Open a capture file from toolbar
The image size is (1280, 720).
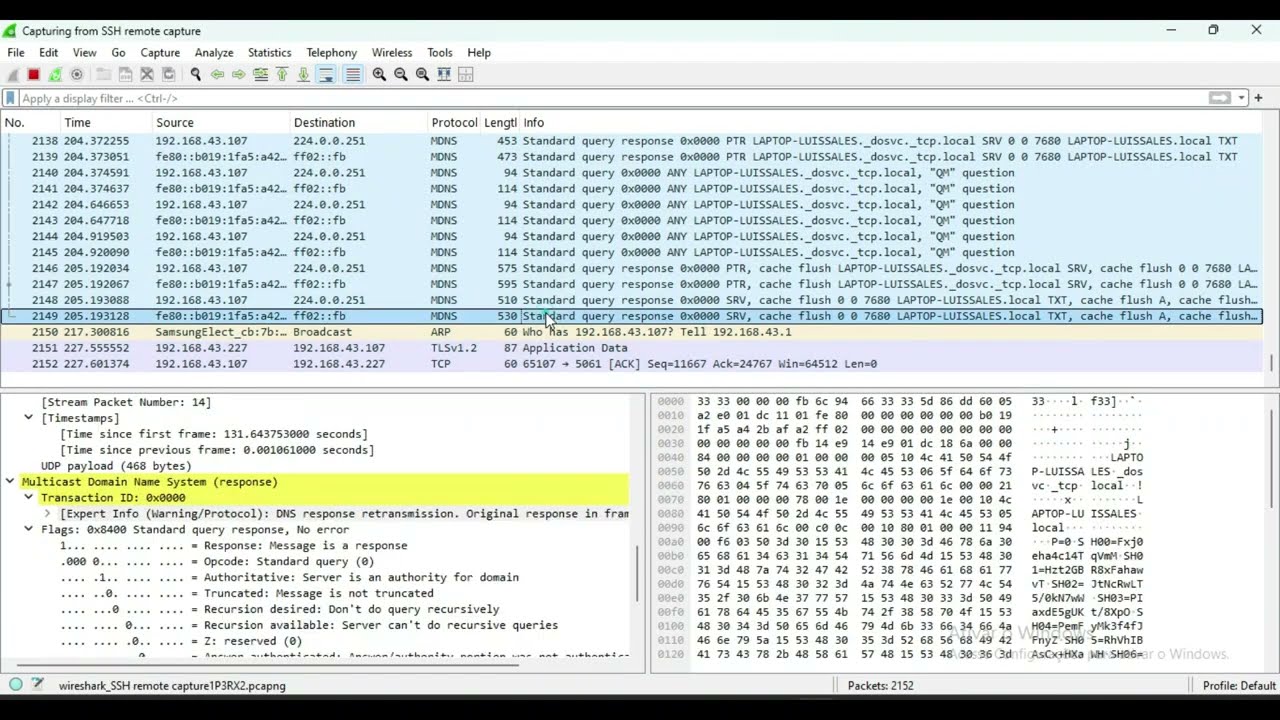point(103,74)
